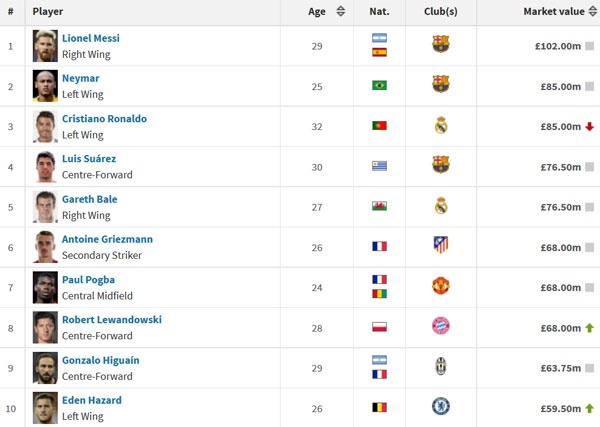Click the Chelsea crest next to Eden Hazard
600x427 pixels.
click(x=440, y=406)
